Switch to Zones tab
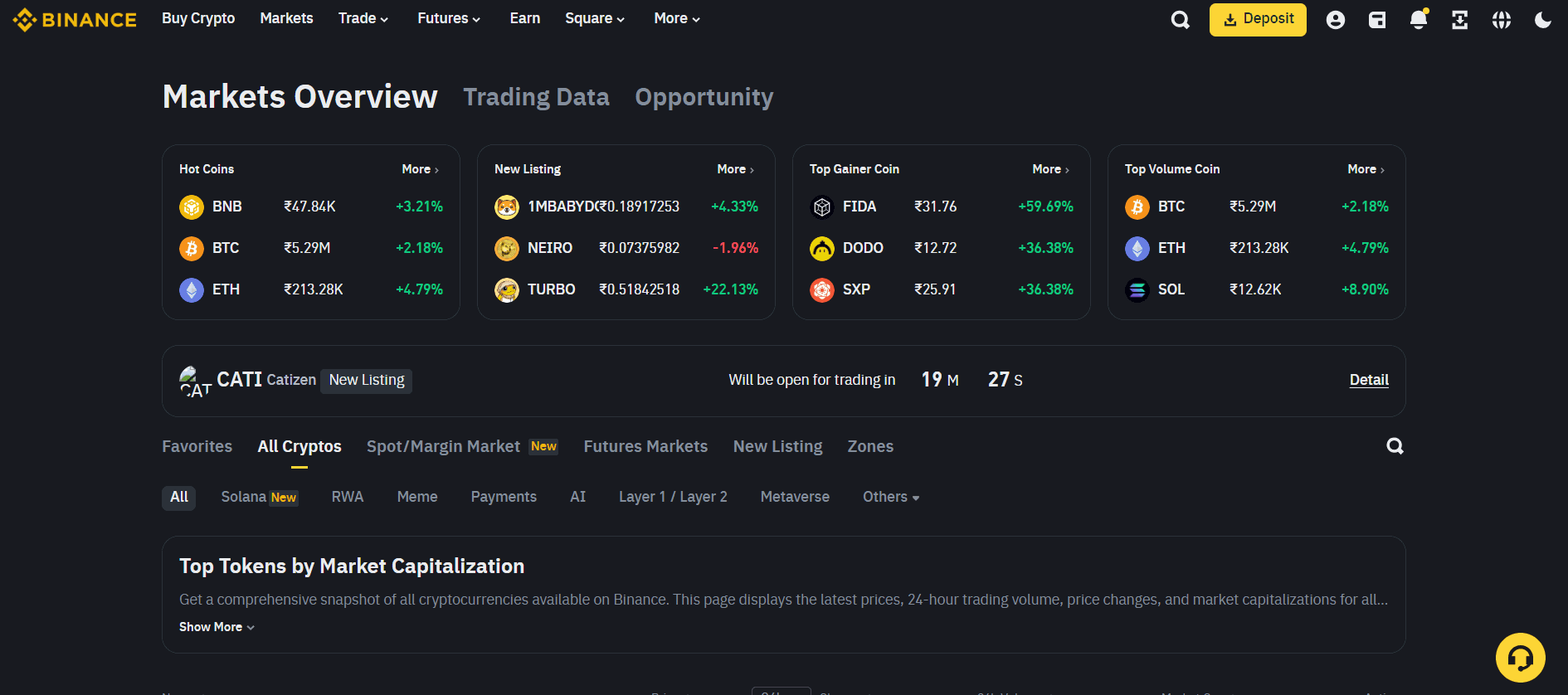The image size is (1568, 695). coord(870,446)
